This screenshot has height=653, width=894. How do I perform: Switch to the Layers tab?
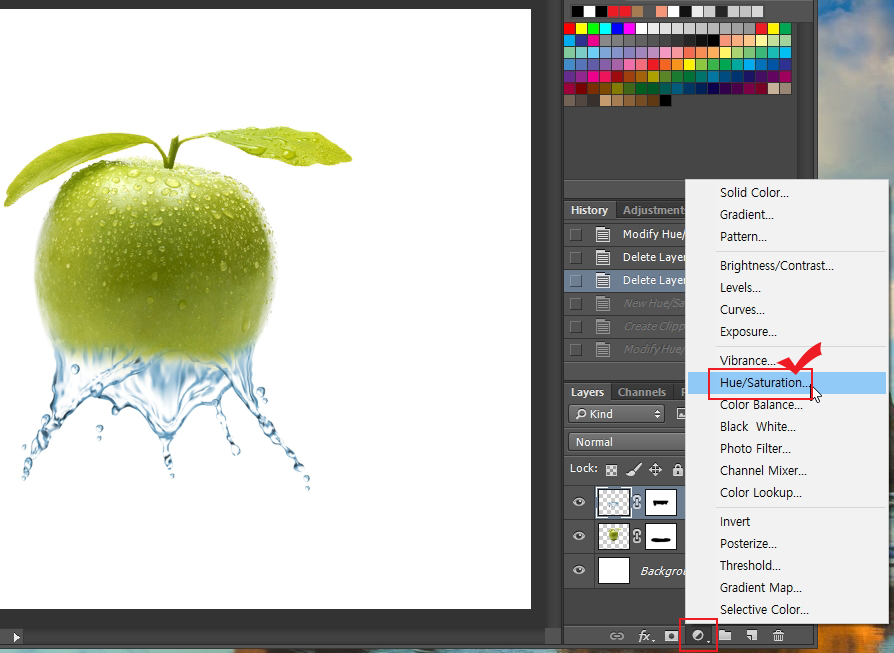[x=587, y=392]
